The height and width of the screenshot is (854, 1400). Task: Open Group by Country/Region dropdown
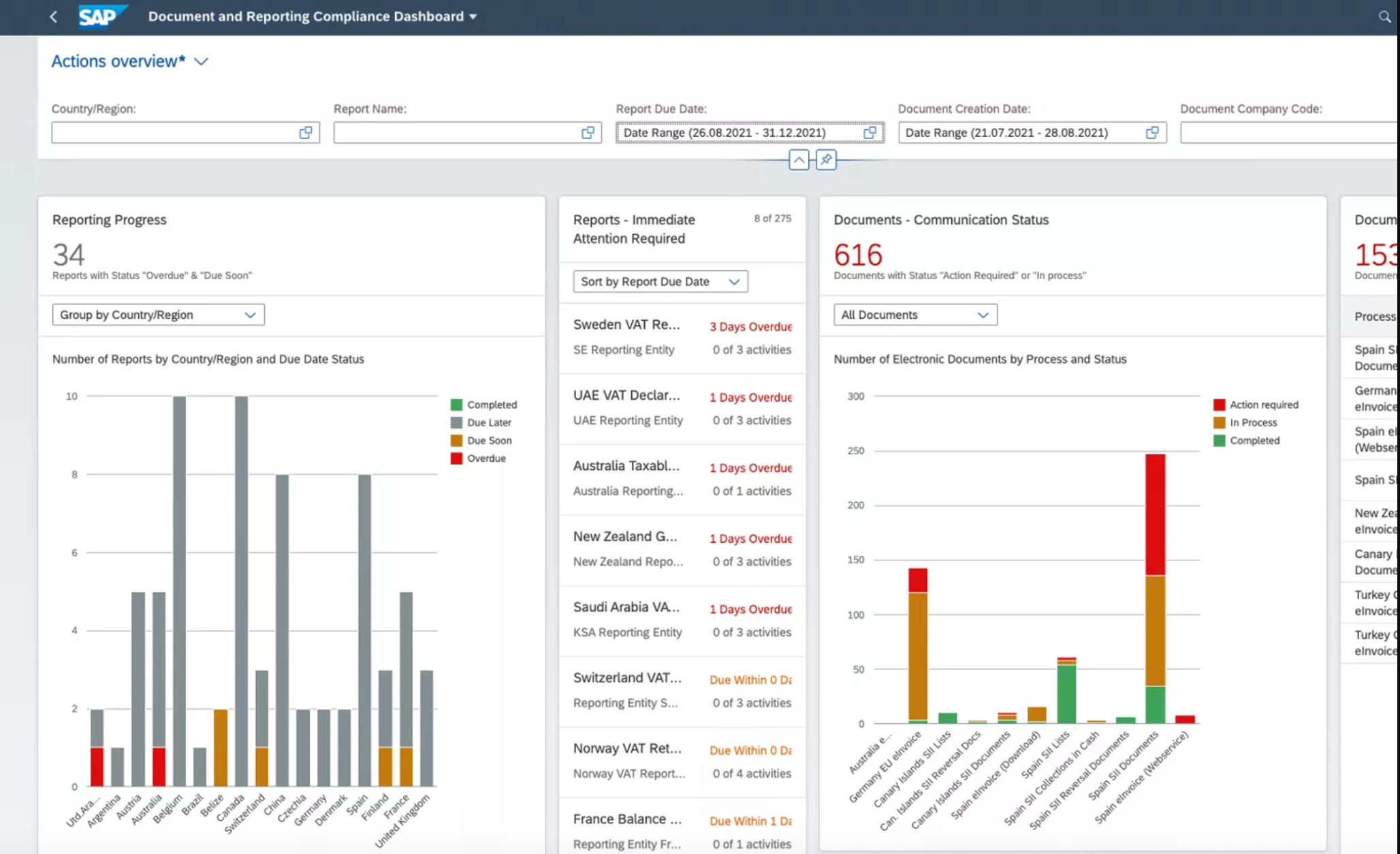tap(158, 315)
